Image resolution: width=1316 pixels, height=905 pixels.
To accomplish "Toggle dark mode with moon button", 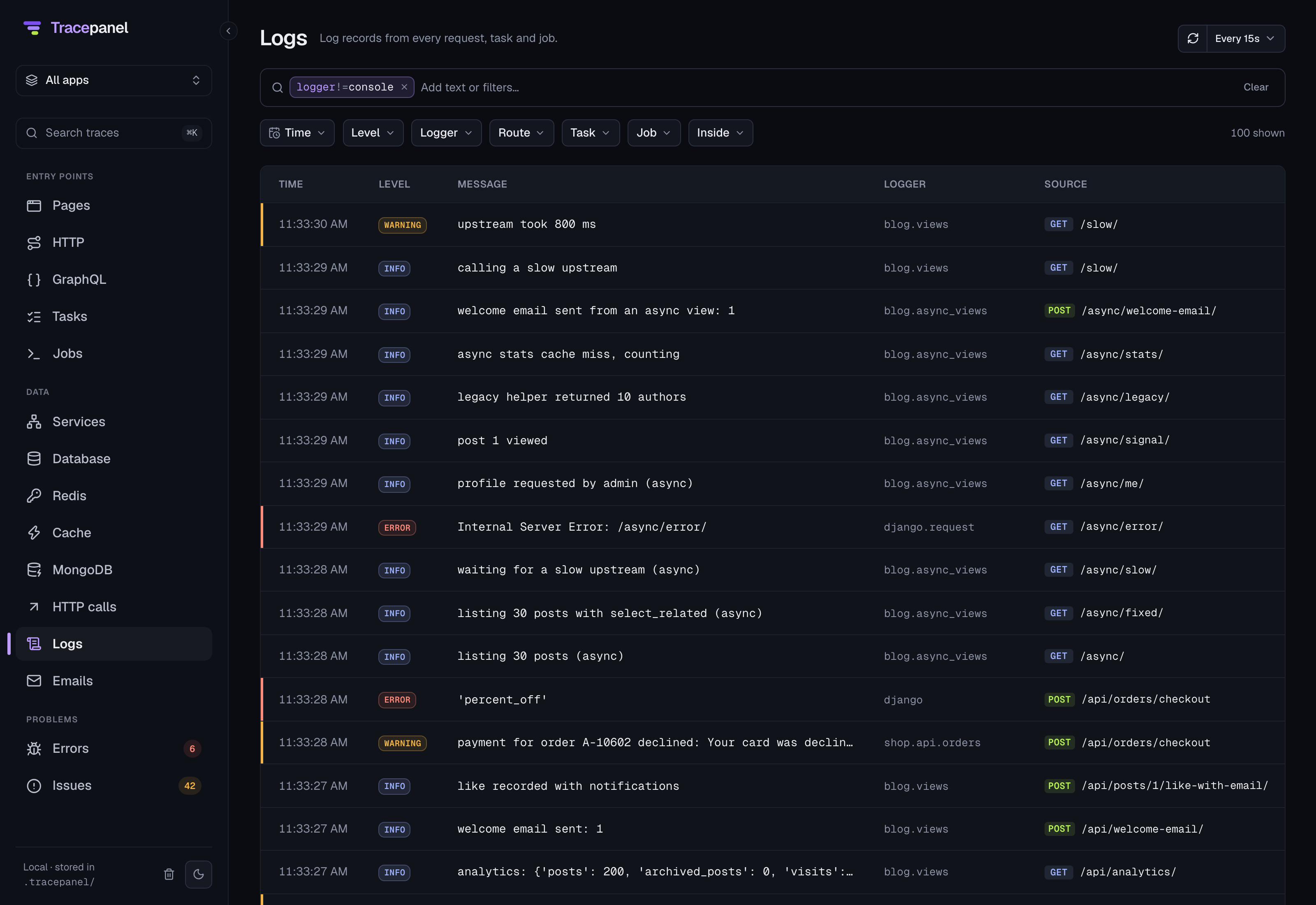I will coord(198,874).
